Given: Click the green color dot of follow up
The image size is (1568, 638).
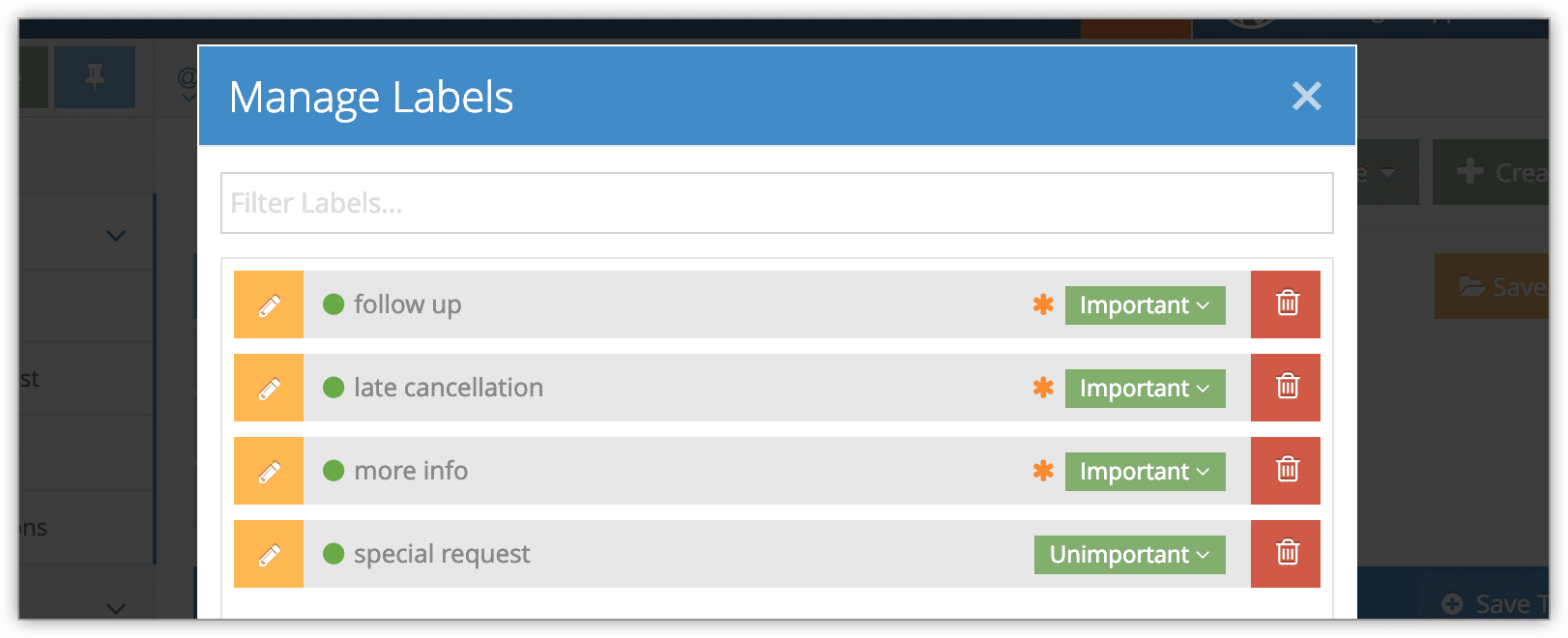Looking at the screenshot, I should coord(334,304).
